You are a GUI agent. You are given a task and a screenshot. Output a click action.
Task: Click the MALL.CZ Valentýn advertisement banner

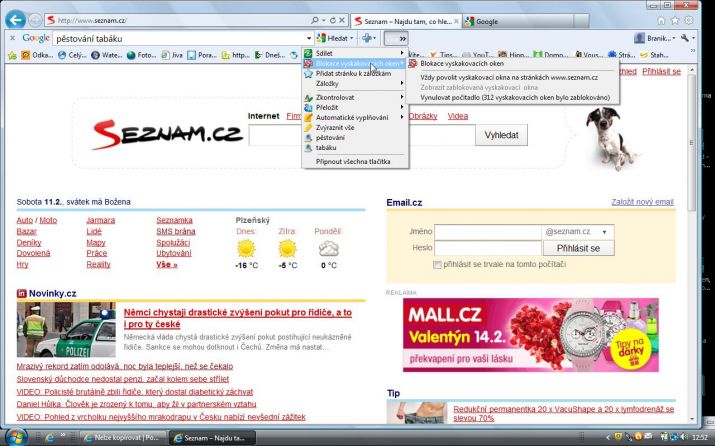(x=530, y=335)
